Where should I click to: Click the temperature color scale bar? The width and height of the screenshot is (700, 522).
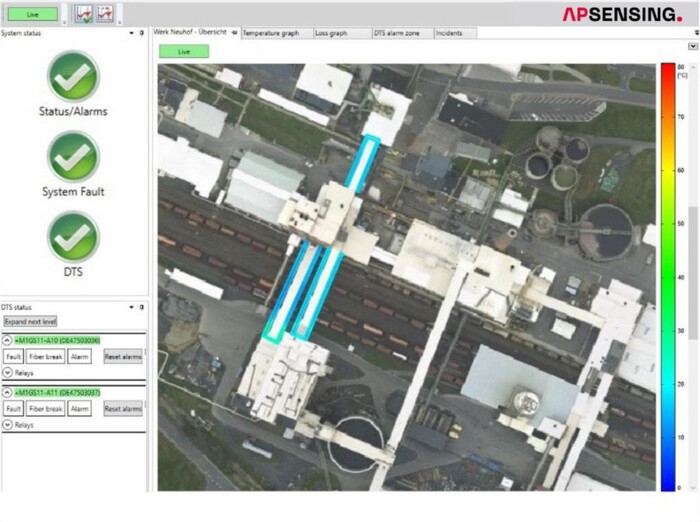667,276
